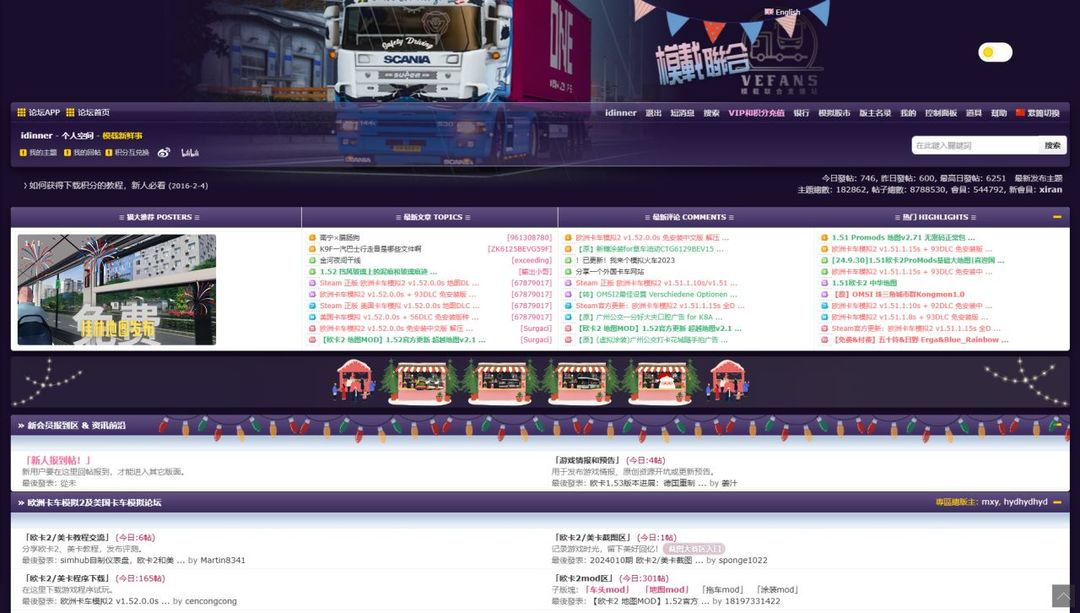
Task: Click the 论坛APP grid icon
Action: [x=21, y=112]
